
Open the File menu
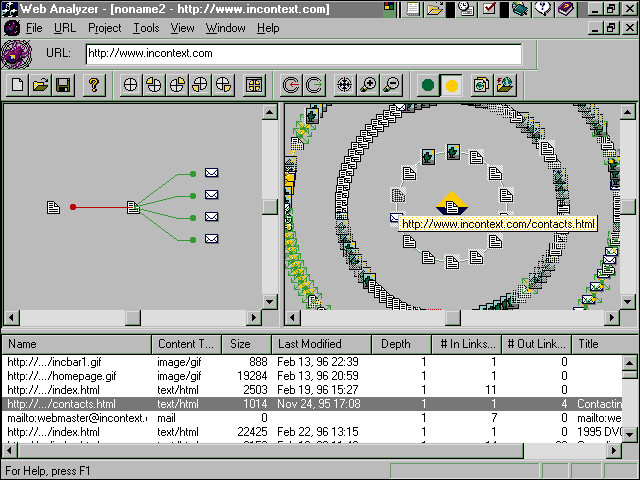pyautogui.click(x=34, y=28)
